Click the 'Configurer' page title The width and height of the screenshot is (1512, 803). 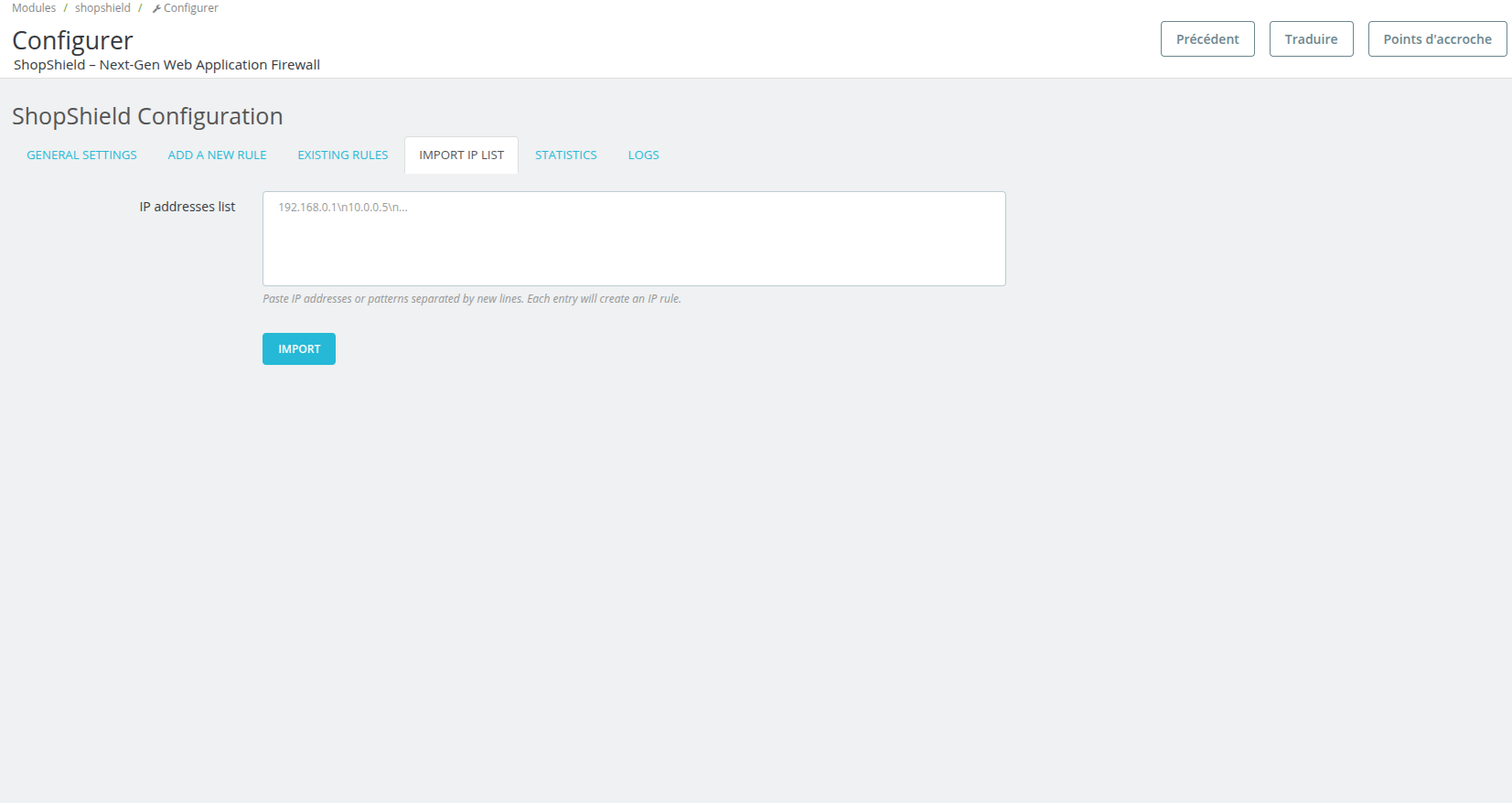(72, 41)
